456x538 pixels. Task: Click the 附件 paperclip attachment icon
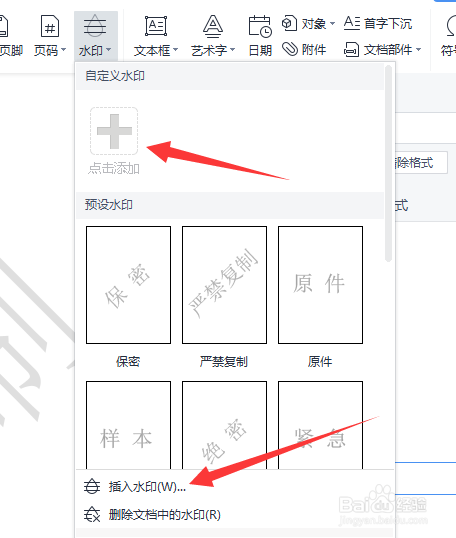tap(290, 49)
